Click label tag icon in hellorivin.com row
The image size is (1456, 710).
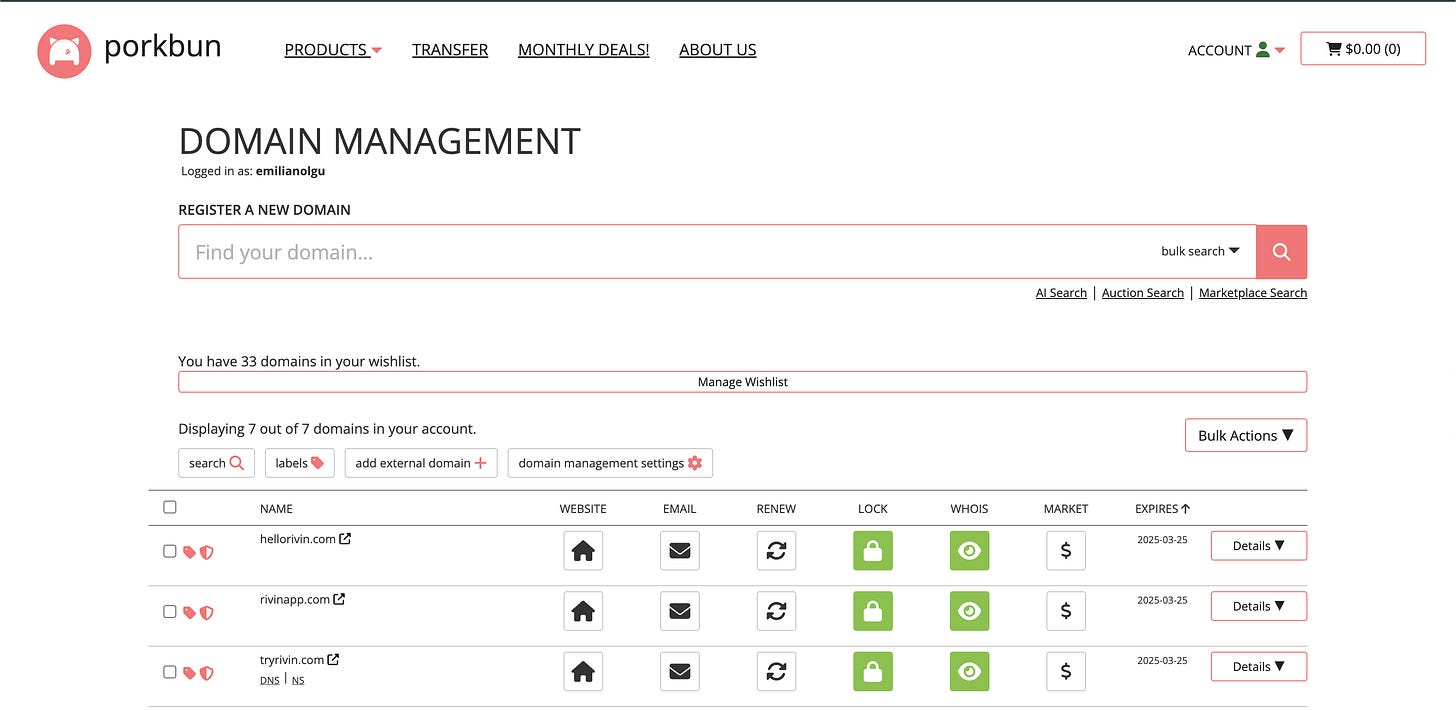click(x=189, y=552)
